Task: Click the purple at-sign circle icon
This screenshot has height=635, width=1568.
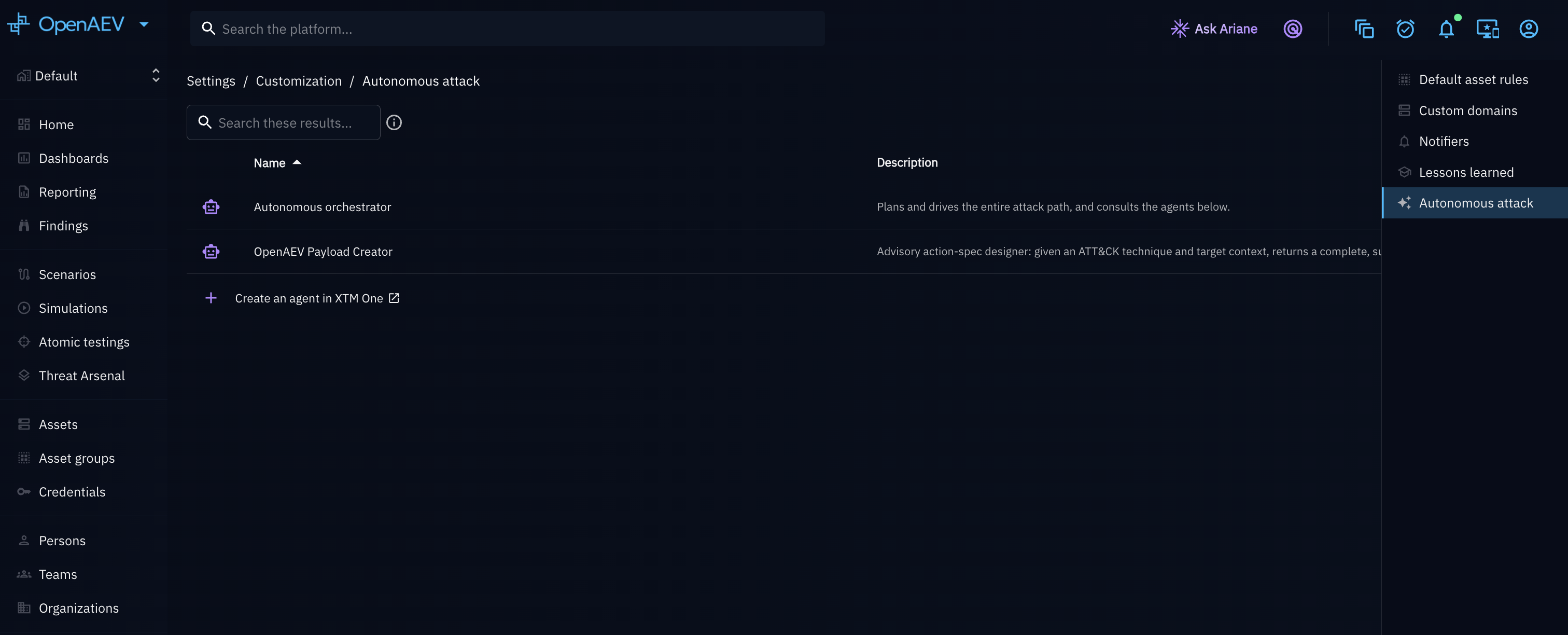Action: coord(1292,29)
